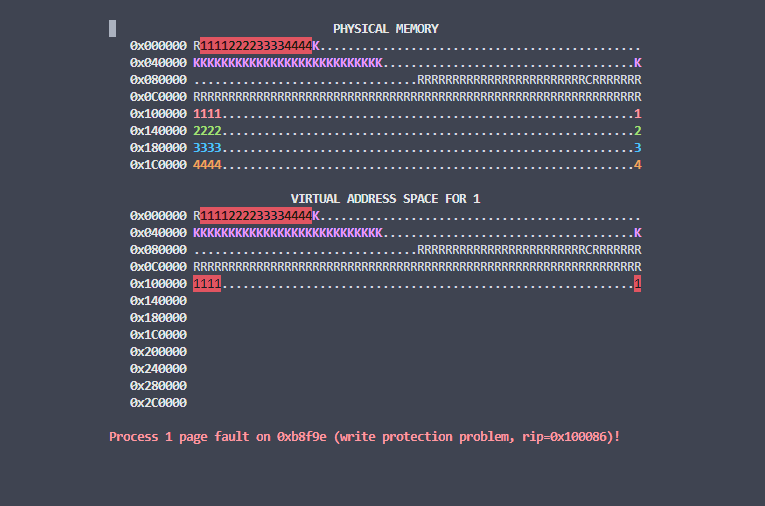Click the green 2 at the row end
Screen dimensions: 765x506
click(x=637, y=131)
